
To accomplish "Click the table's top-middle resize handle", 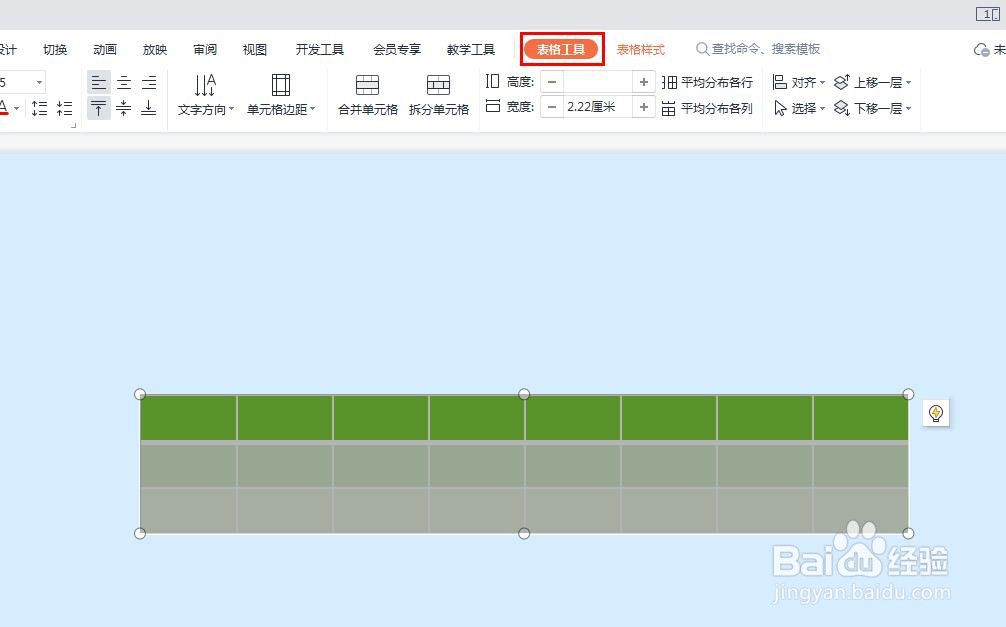I will point(524,394).
